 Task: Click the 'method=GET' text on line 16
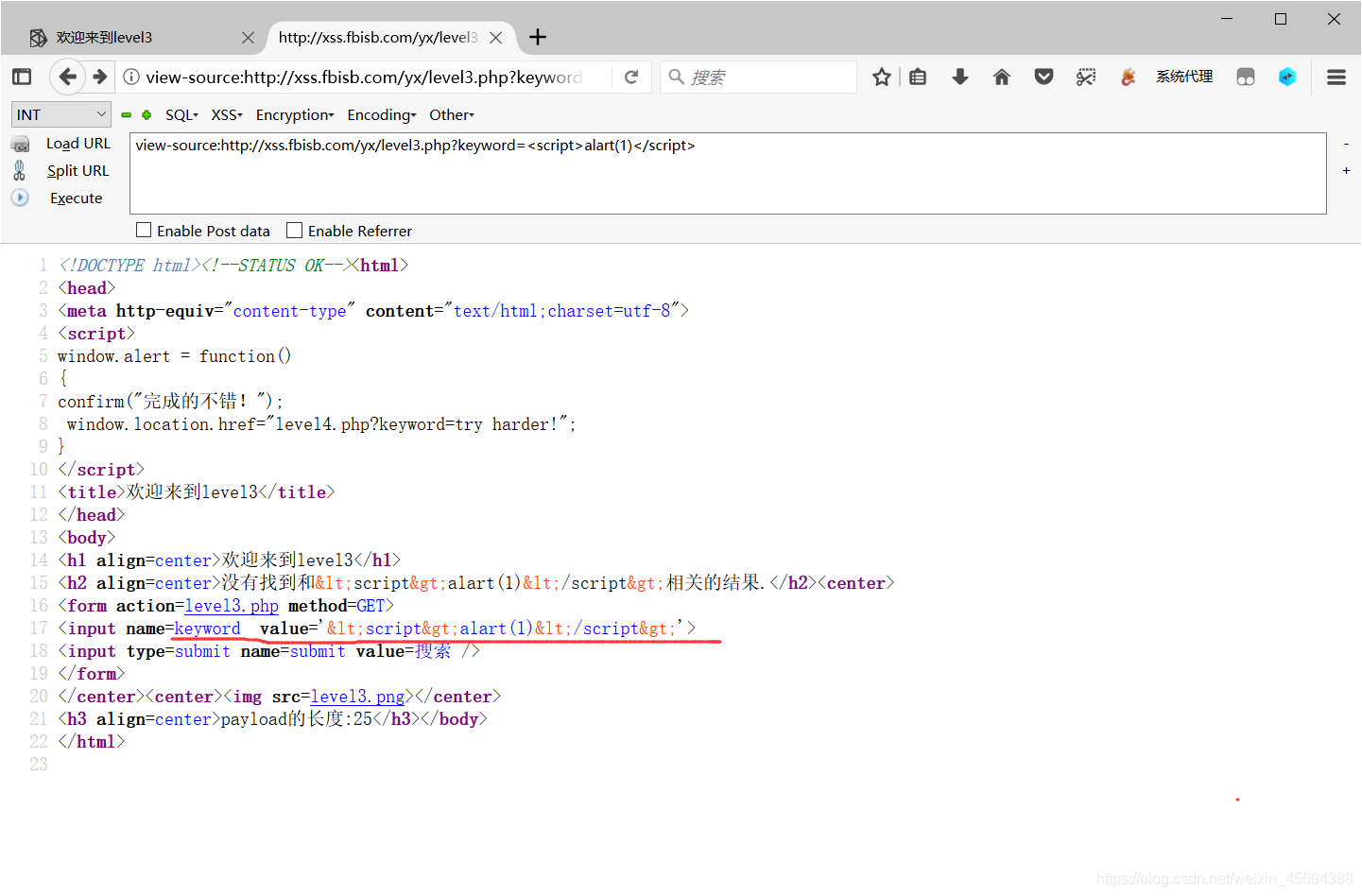tap(336, 606)
